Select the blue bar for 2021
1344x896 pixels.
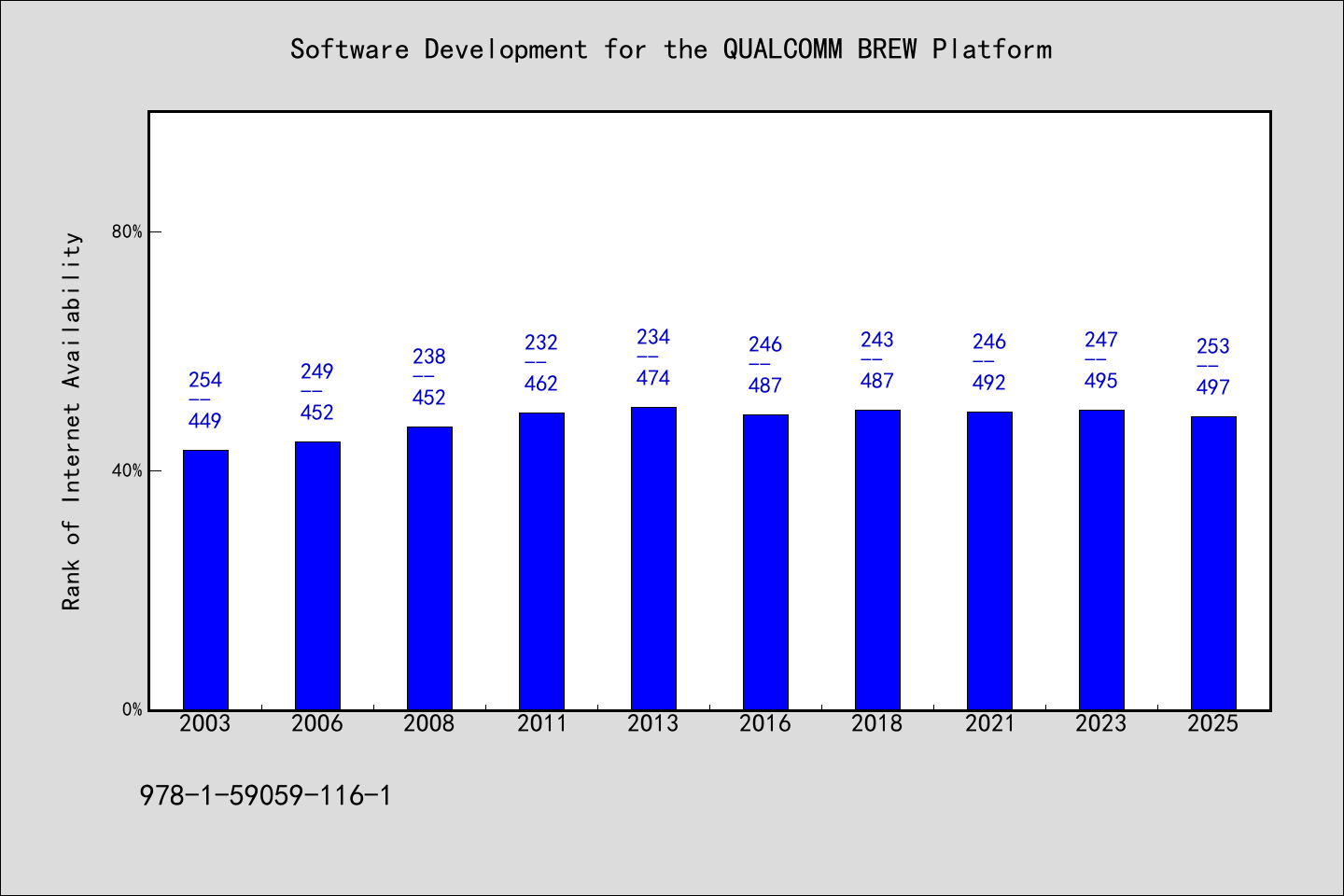pos(989,561)
